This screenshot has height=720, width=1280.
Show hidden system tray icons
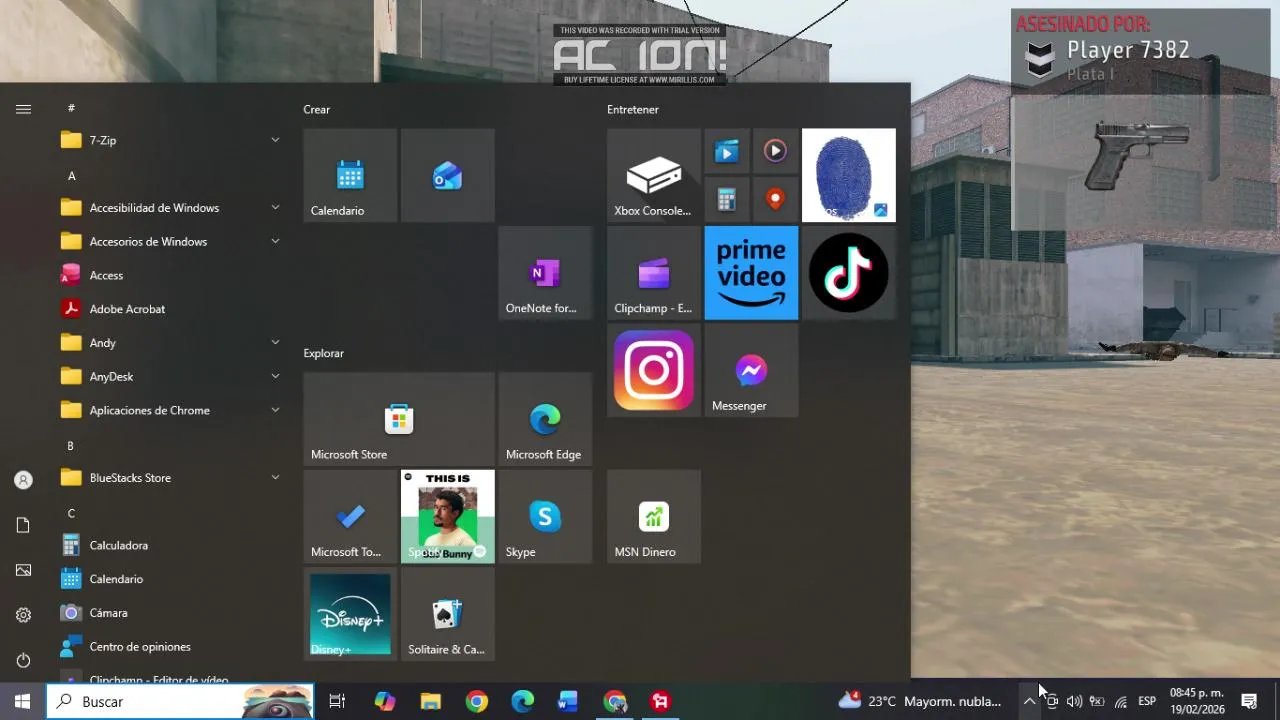click(x=1029, y=702)
